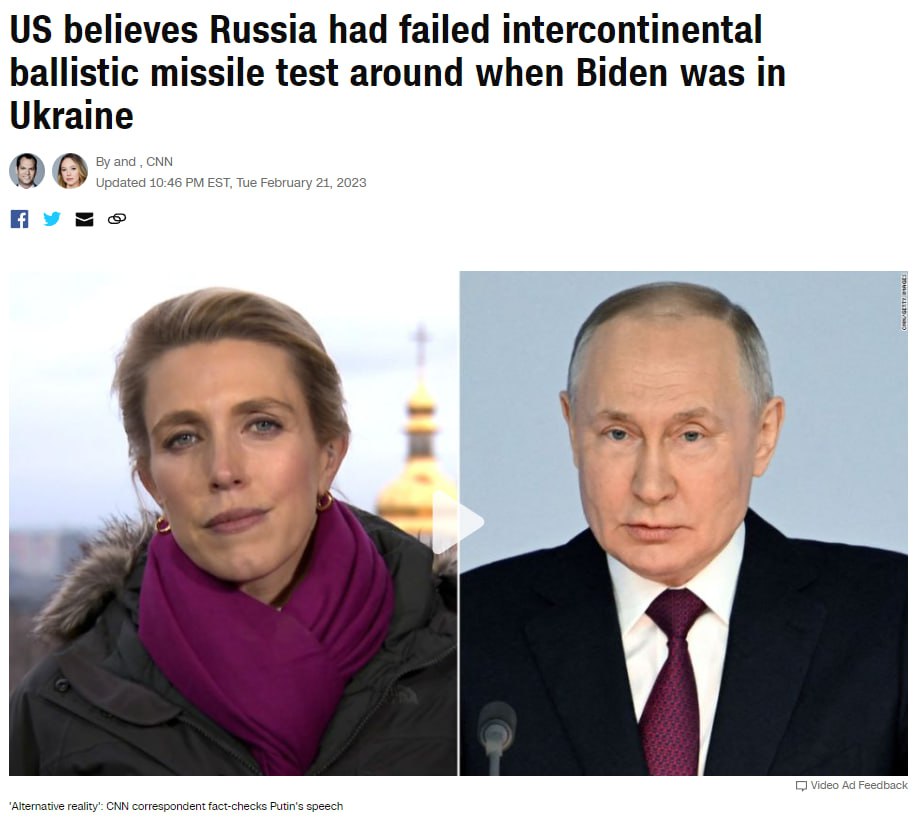Image resolution: width=917 pixels, height=826 pixels.
Task: Open the female author's profile photo
Action: (70, 171)
